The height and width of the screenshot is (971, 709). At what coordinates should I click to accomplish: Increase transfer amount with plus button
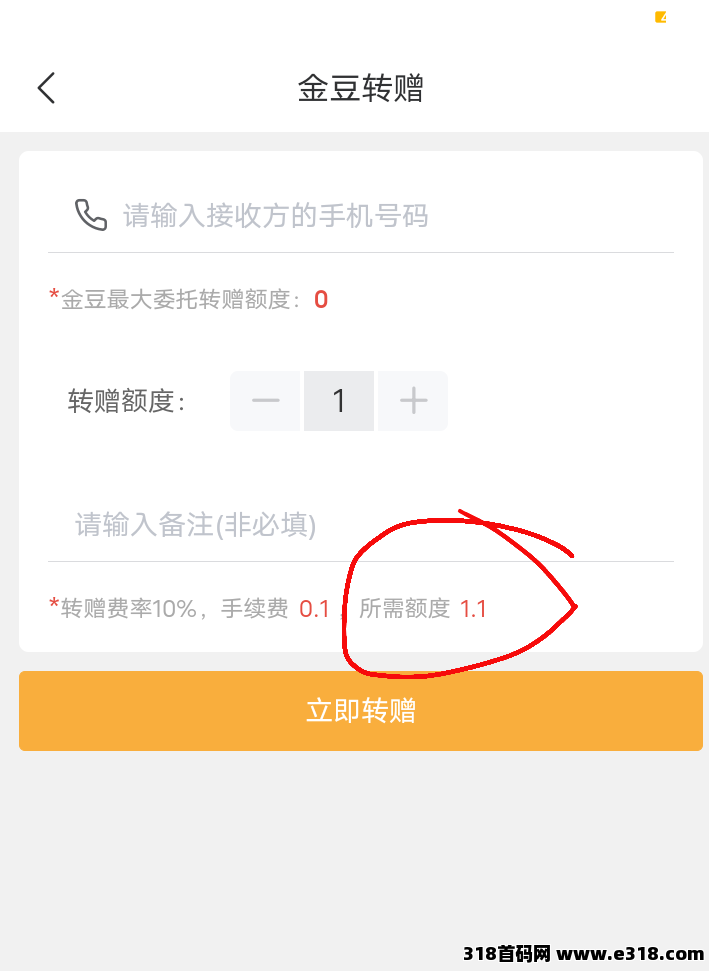413,401
